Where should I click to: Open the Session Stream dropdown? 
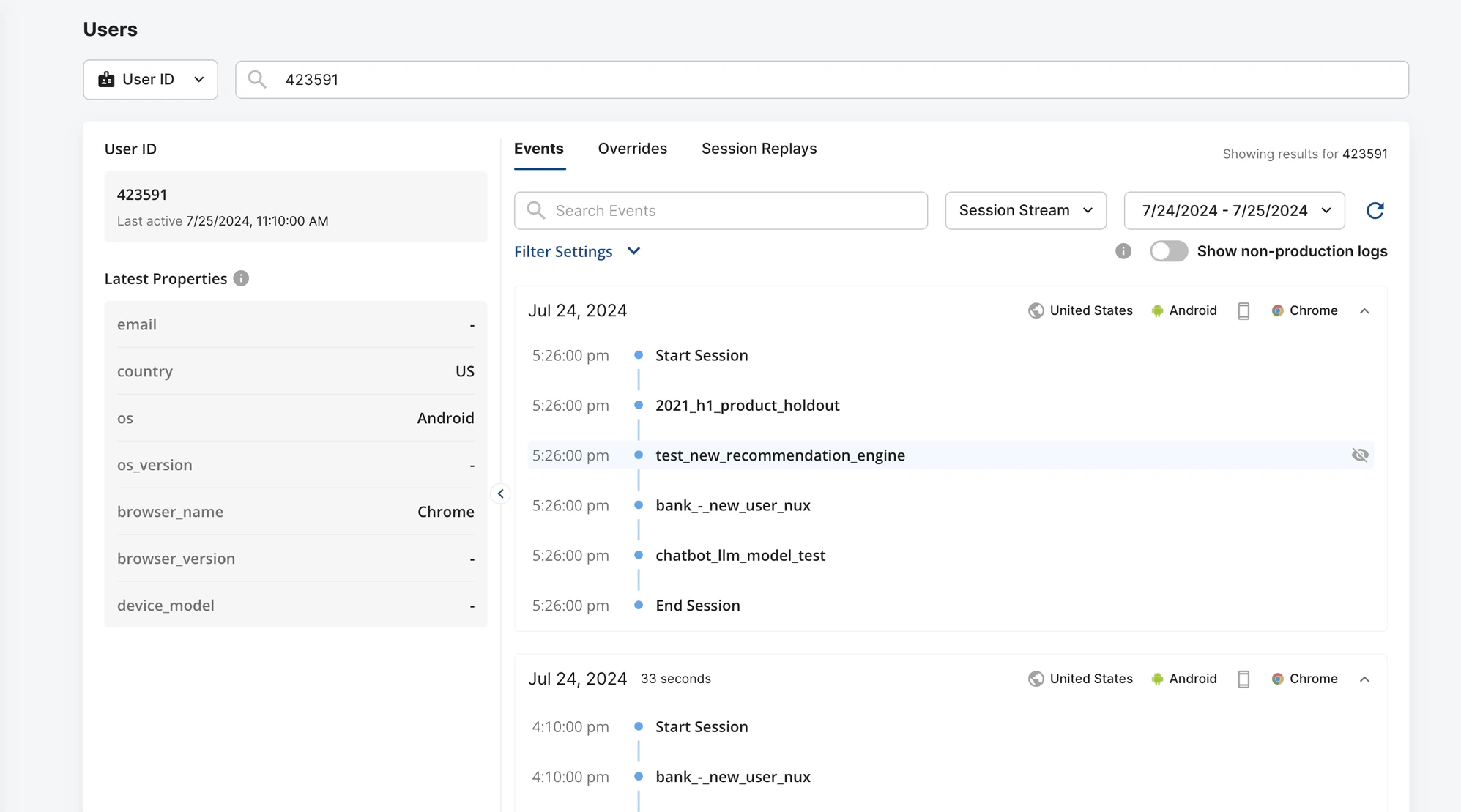(1025, 210)
